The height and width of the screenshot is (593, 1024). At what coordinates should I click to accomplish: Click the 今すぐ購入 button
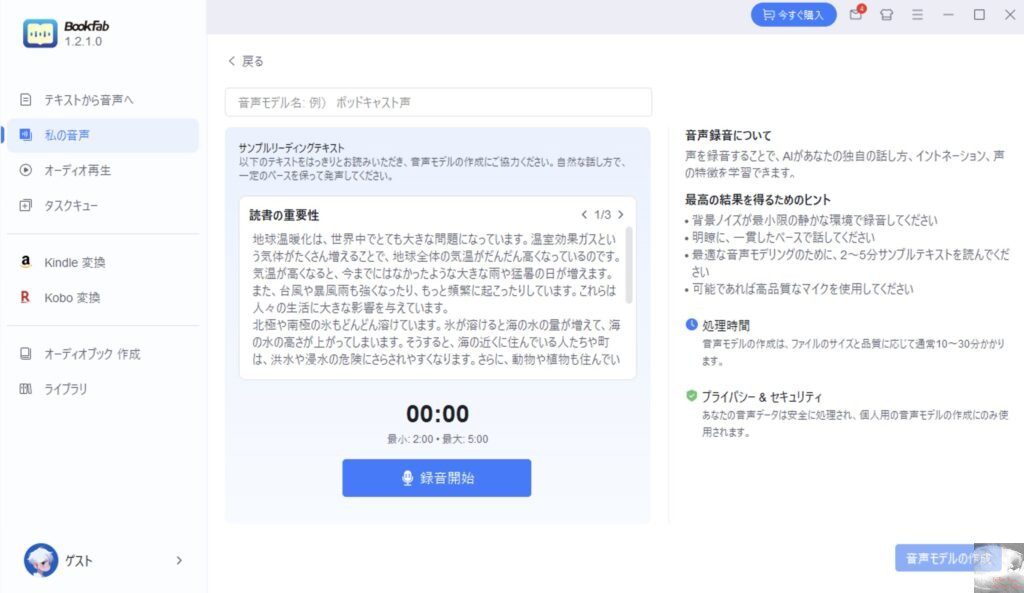tap(793, 15)
